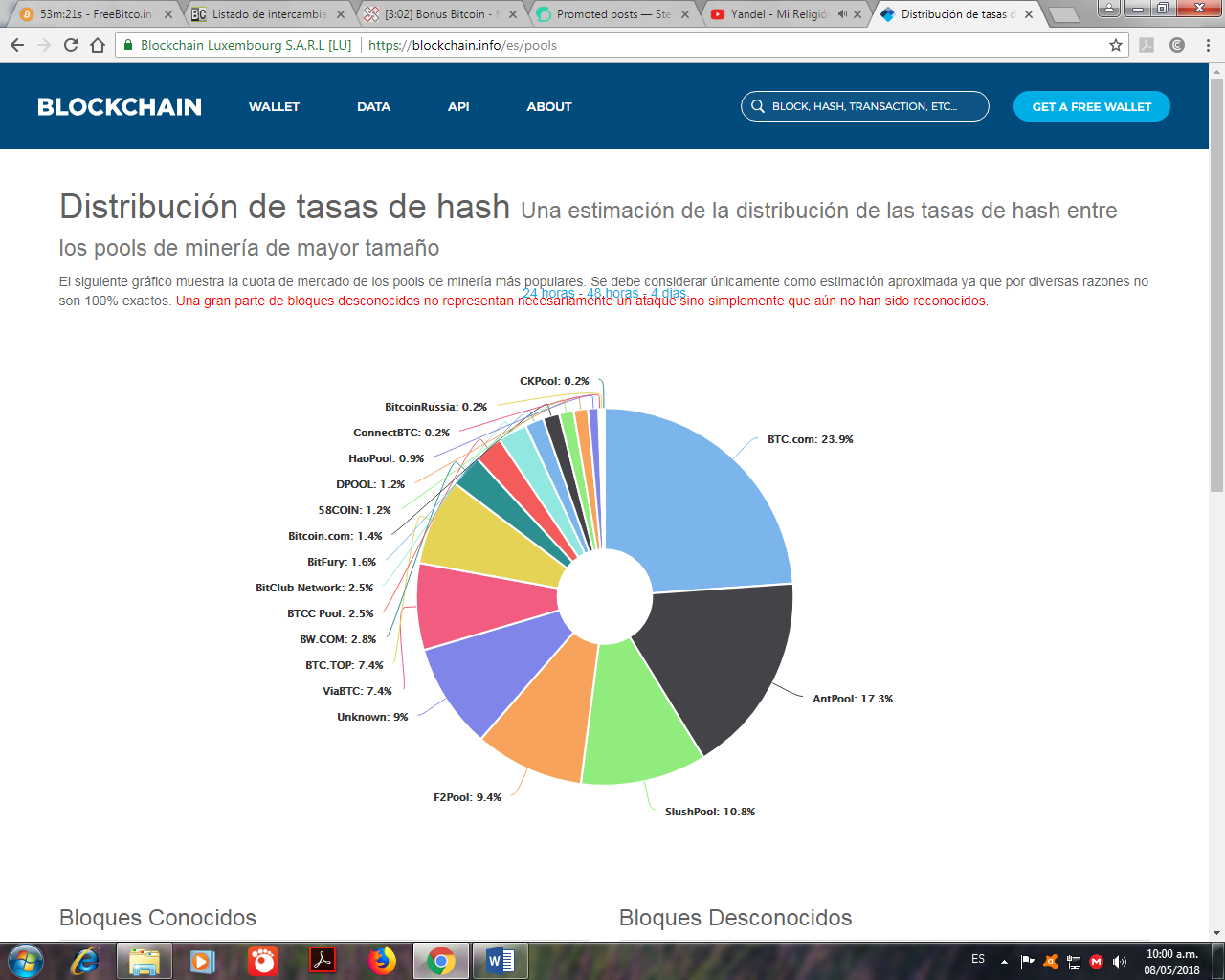The image size is (1225, 980).
Task: Open the ABOUT menu item
Action: [549, 106]
